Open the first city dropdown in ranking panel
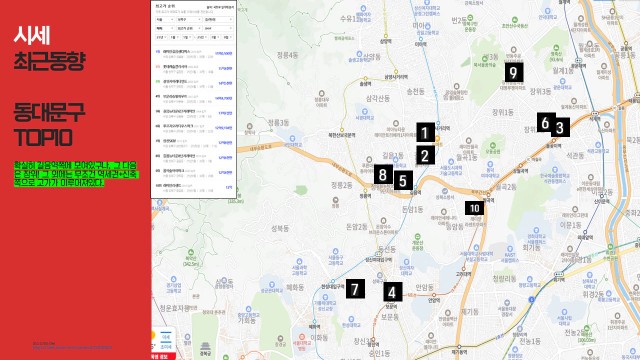 pos(165,20)
